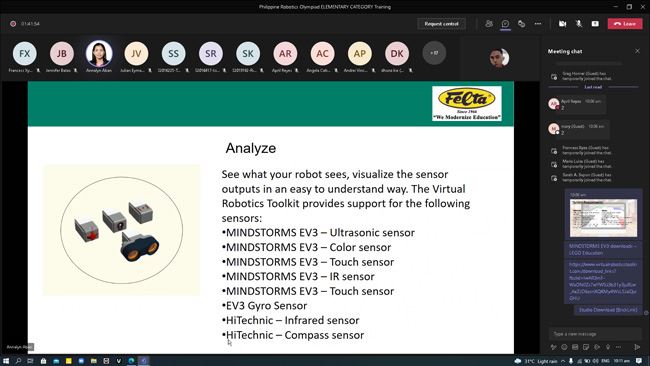Open the volume control in system tray
This screenshot has height=366, width=650.
tap(596, 361)
